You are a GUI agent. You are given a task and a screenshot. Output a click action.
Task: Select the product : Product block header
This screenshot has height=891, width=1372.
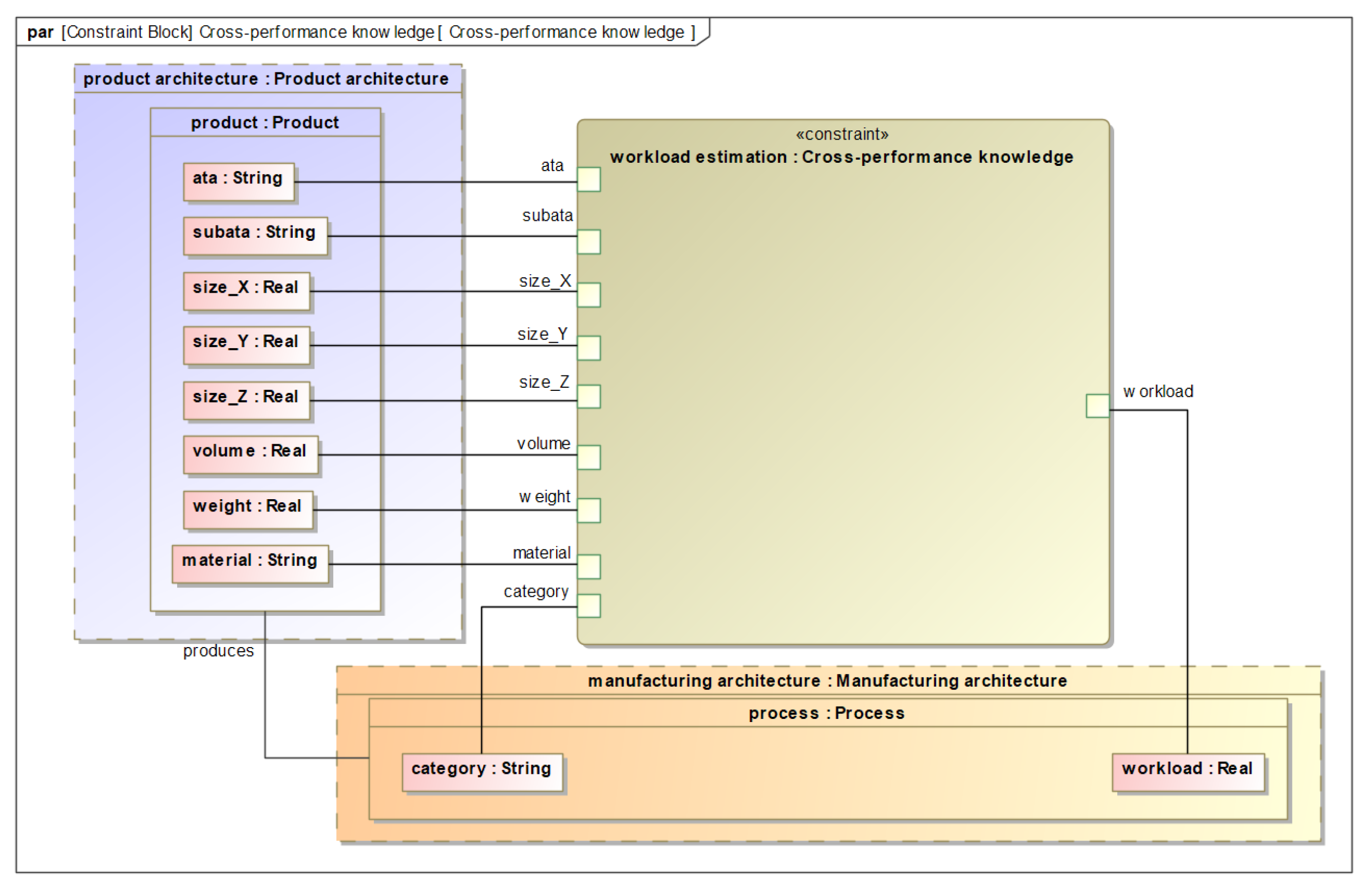point(264,122)
